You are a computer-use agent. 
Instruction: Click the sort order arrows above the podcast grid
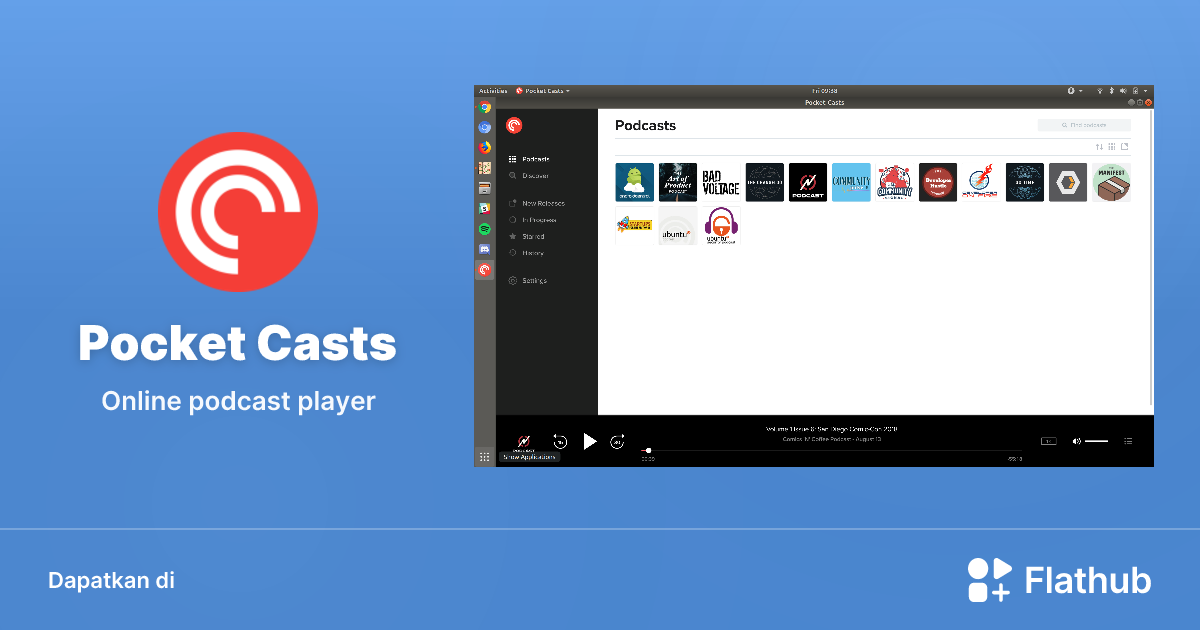pyautogui.click(x=1099, y=147)
